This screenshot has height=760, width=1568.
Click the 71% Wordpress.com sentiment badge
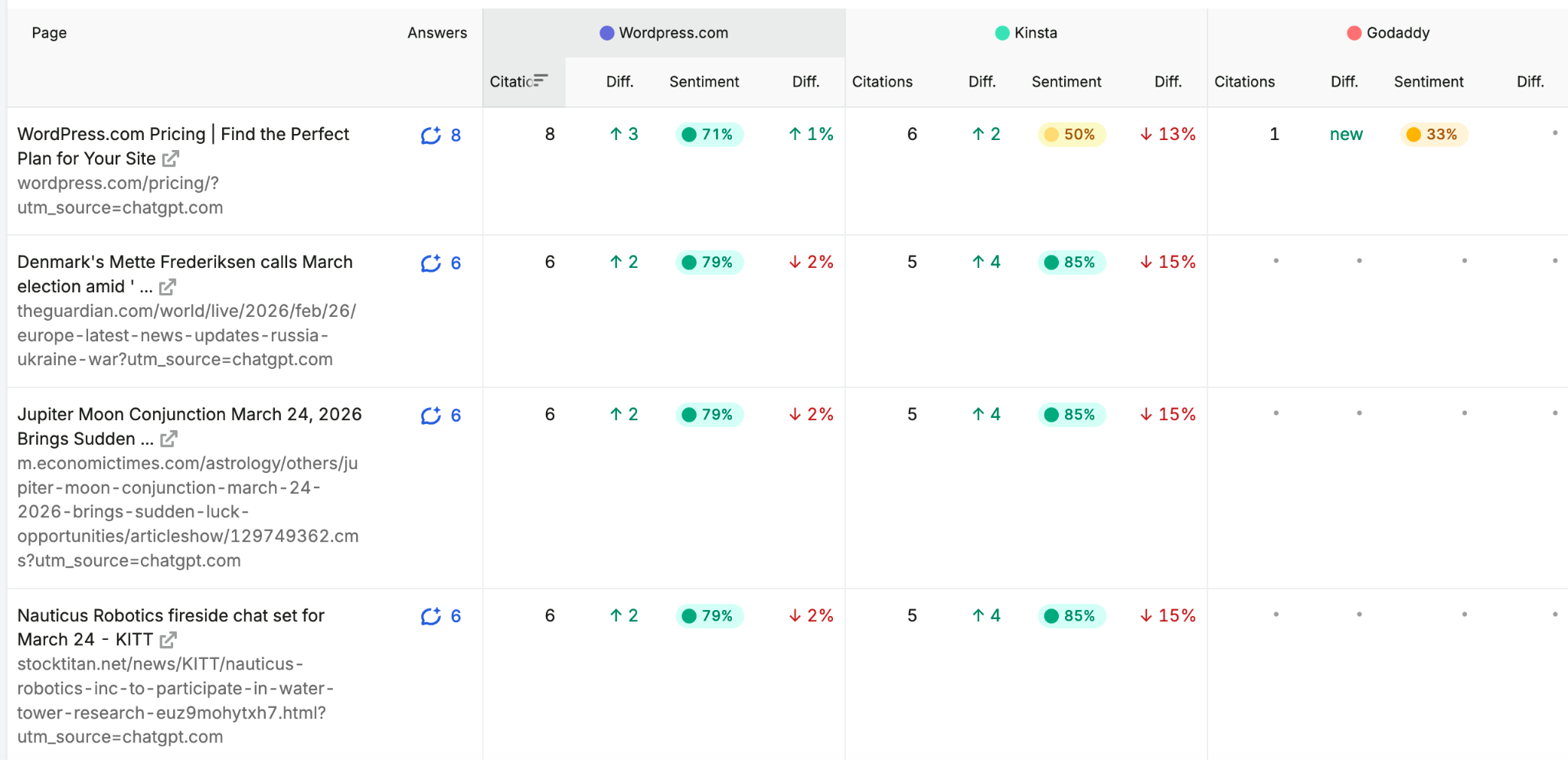point(709,135)
